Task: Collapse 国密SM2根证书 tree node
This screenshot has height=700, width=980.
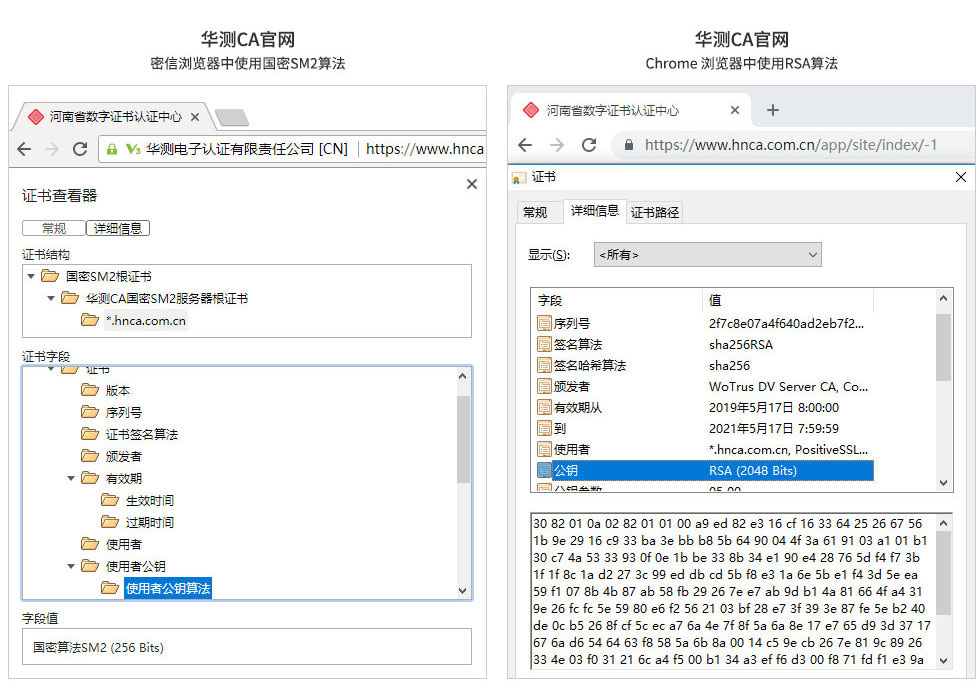Action: pyautogui.click(x=31, y=276)
